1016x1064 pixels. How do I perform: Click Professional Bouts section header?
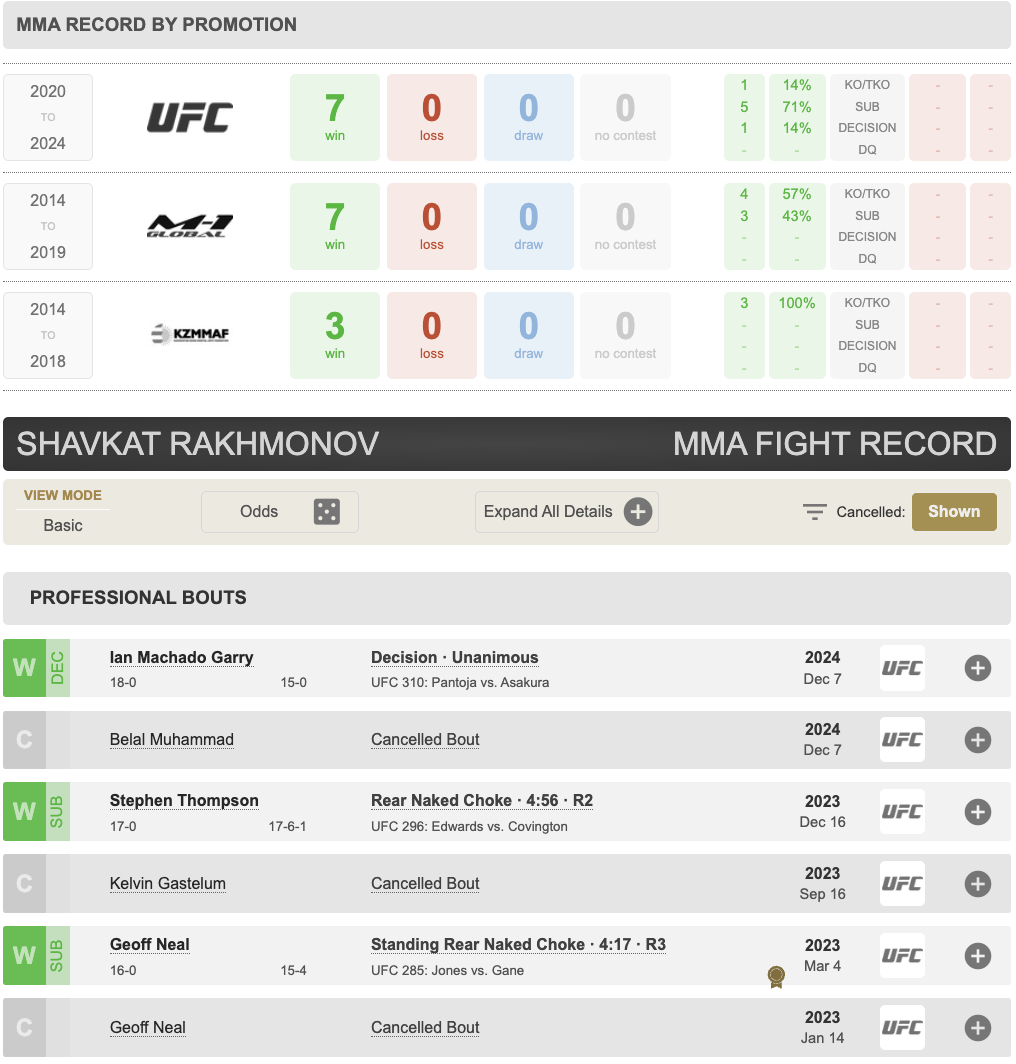pos(138,598)
